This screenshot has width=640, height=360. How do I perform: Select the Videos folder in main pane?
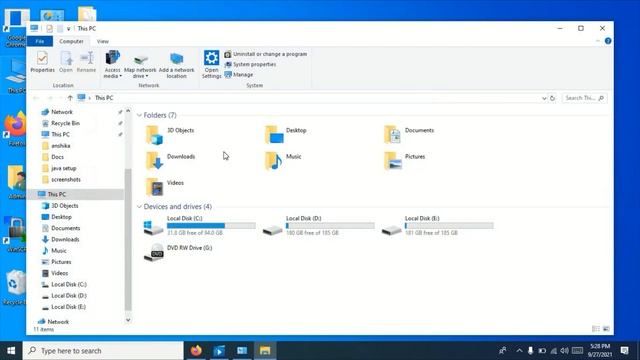165,187
